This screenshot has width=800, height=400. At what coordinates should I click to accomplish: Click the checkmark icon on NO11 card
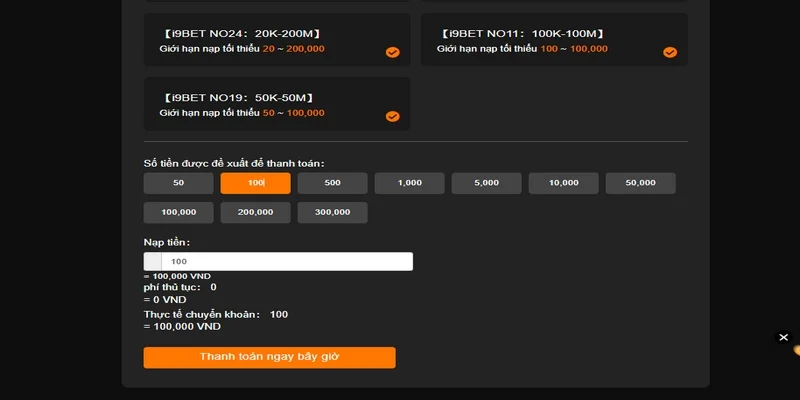[x=670, y=52]
